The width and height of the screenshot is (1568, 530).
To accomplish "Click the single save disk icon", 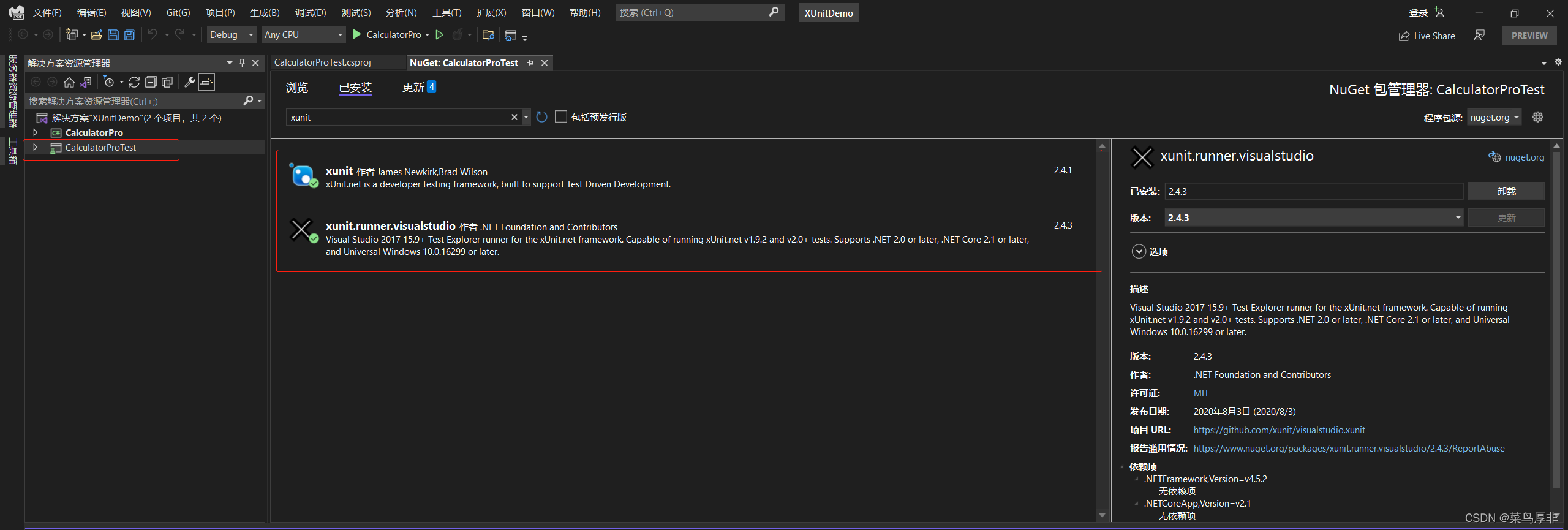I will pos(113,35).
